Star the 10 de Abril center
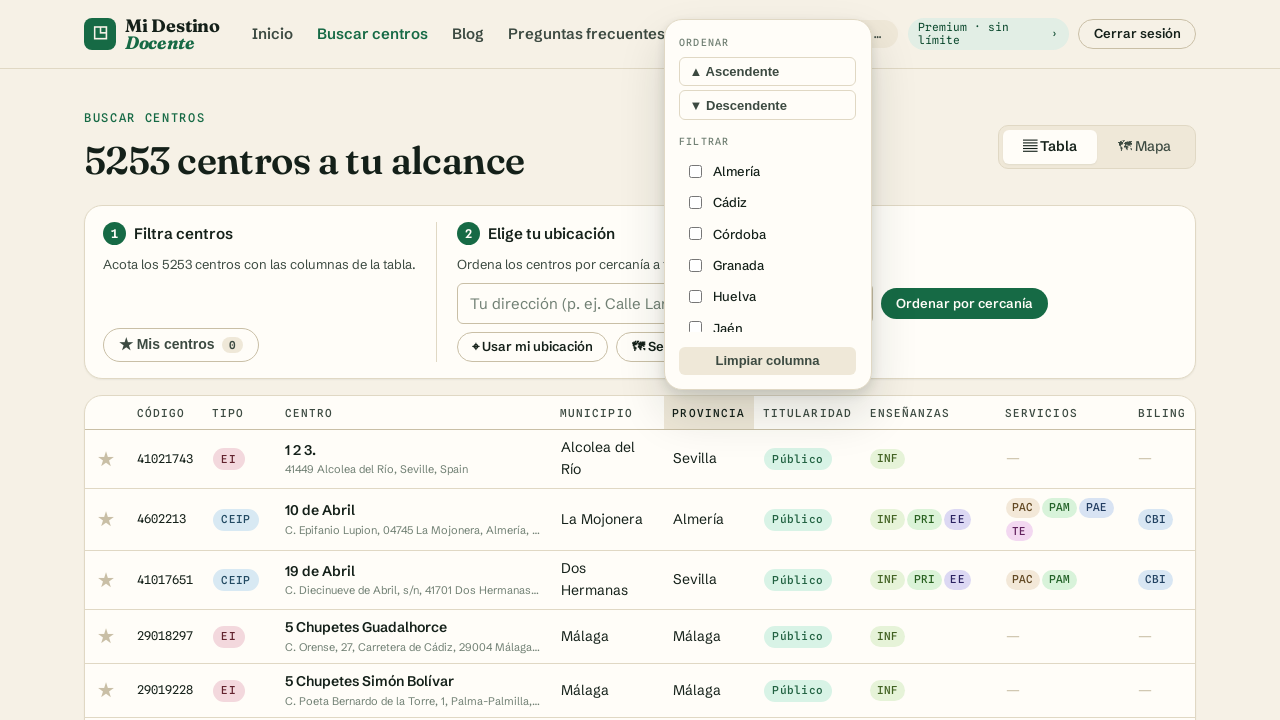The width and height of the screenshot is (1280, 720). click(x=106, y=519)
